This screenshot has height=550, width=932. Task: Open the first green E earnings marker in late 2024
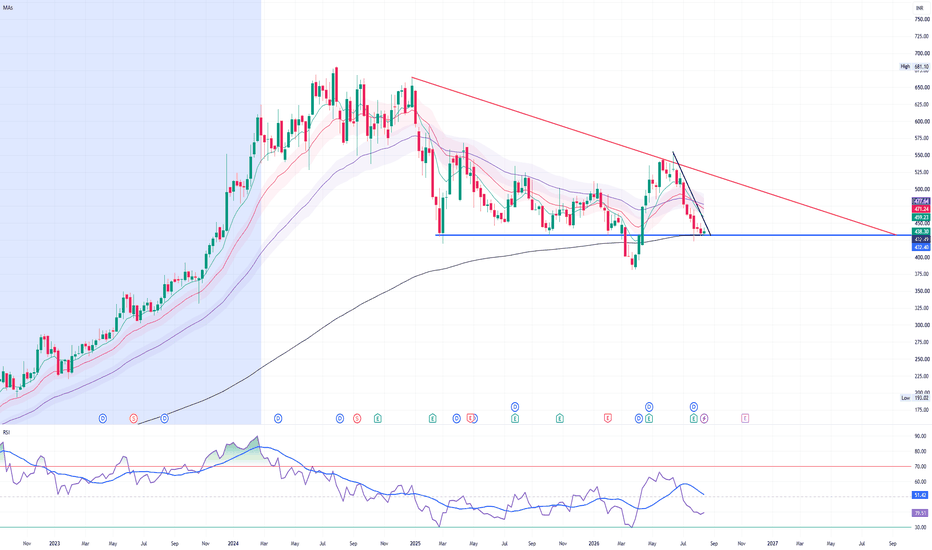click(377, 419)
